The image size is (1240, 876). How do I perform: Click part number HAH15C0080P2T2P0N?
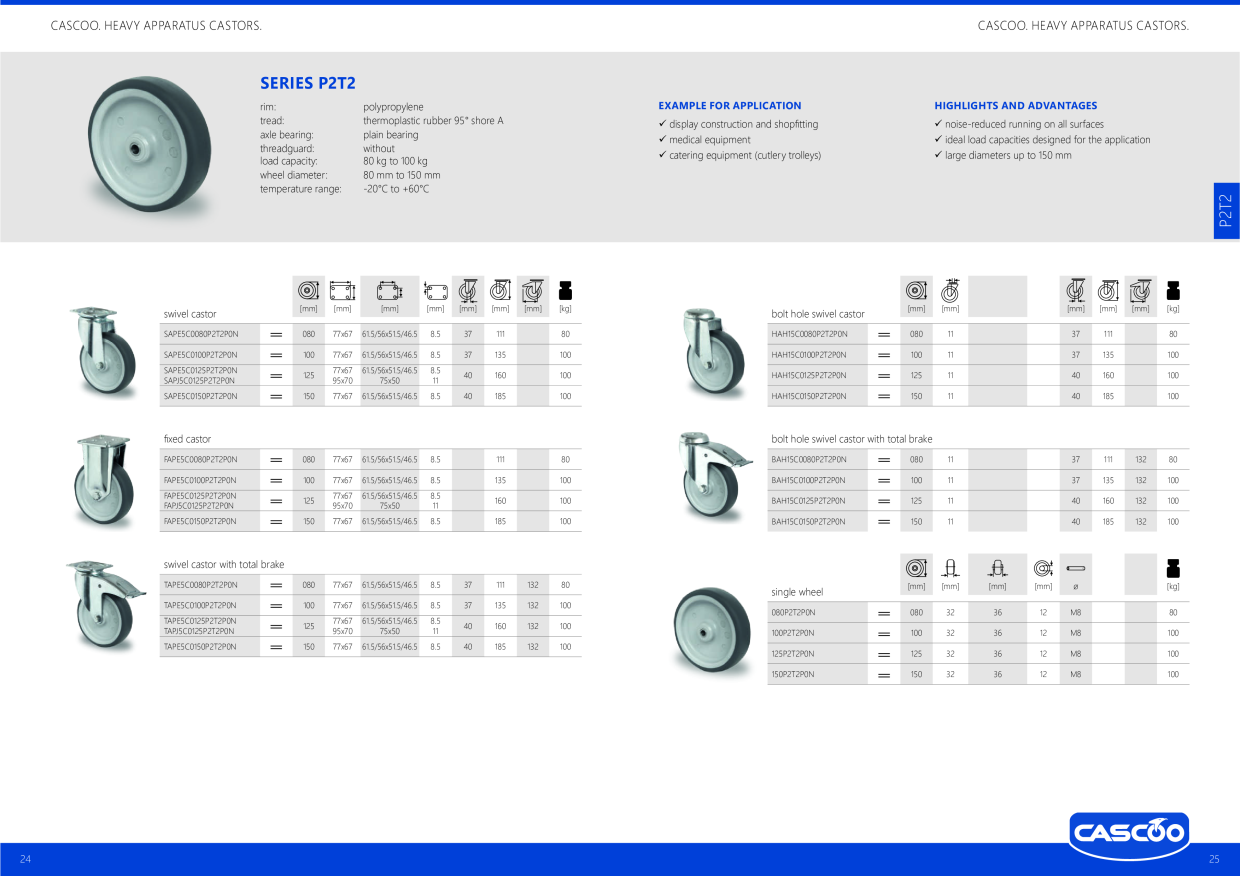[x=809, y=334]
